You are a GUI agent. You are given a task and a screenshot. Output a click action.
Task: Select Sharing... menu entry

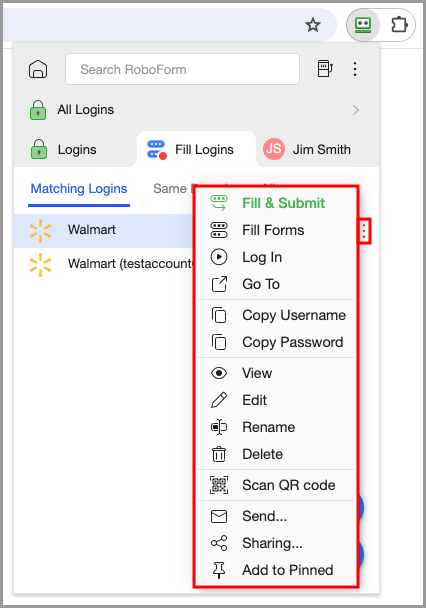[276, 543]
